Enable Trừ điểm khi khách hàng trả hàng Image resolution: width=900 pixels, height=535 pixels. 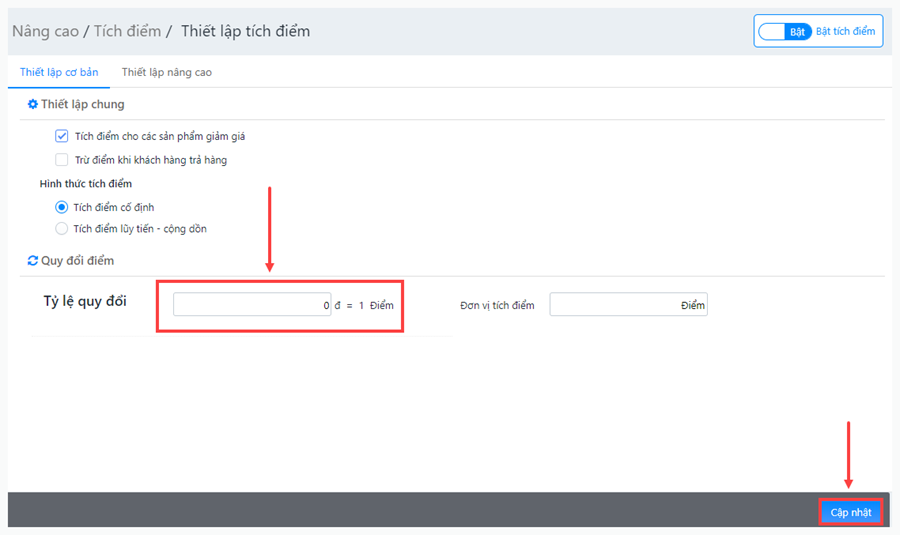coord(61,160)
